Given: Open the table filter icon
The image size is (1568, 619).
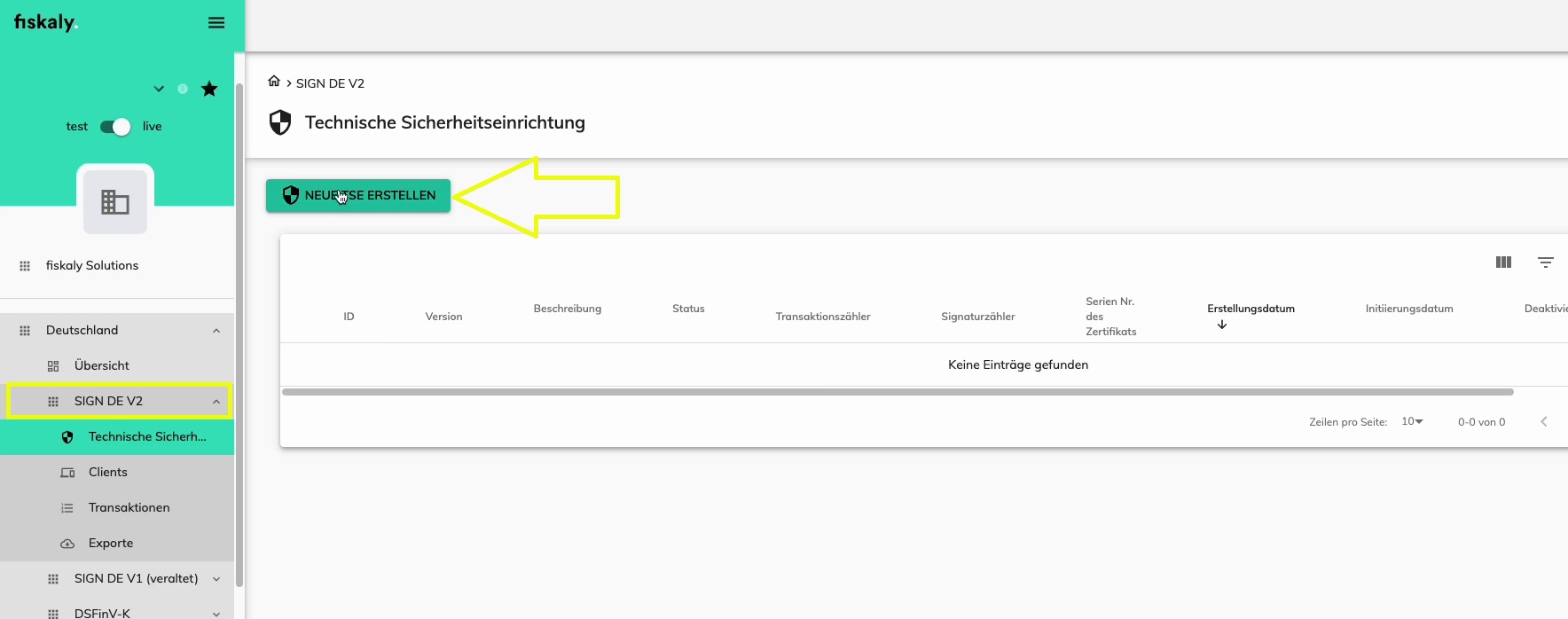Looking at the screenshot, I should 1545,262.
